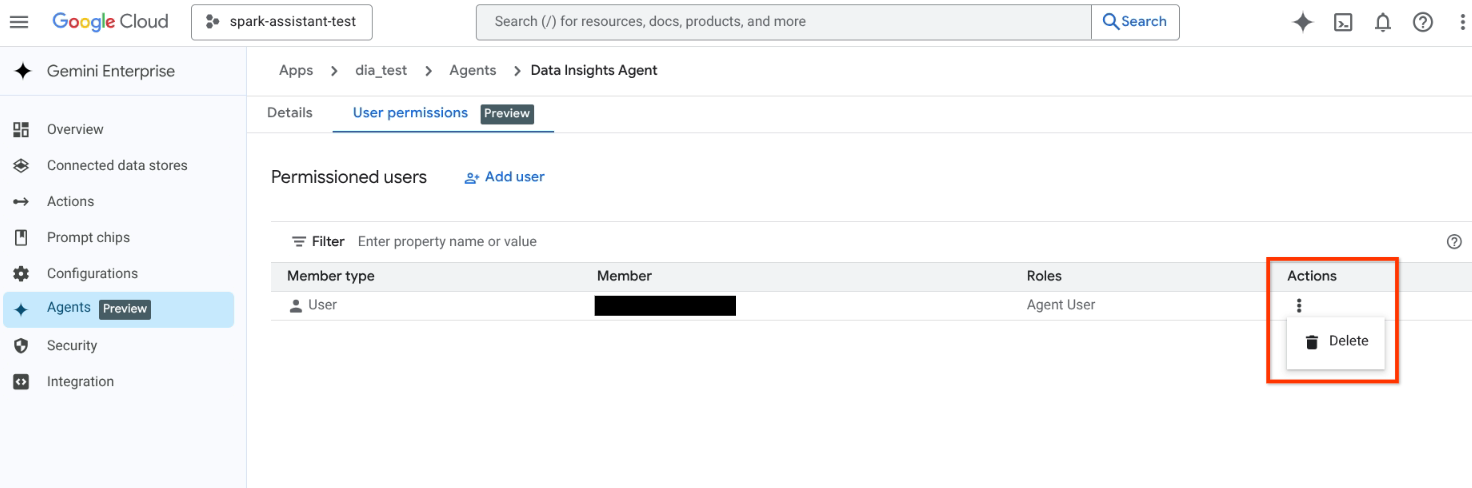Activate Cloud Shell terminal icon
Screen dimensions: 1472x488
[1343, 22]
